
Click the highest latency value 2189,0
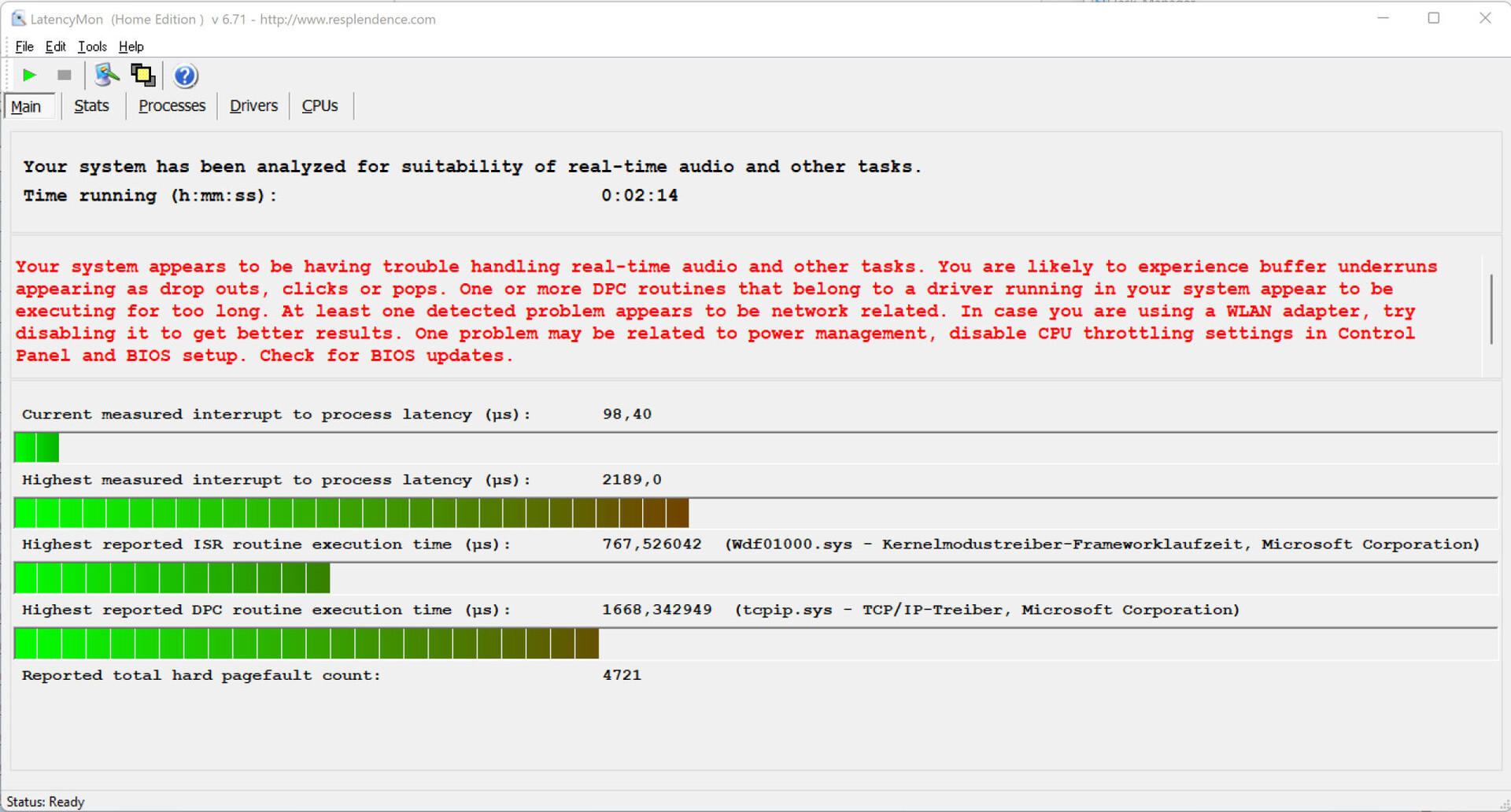click(x=632, y=479)
